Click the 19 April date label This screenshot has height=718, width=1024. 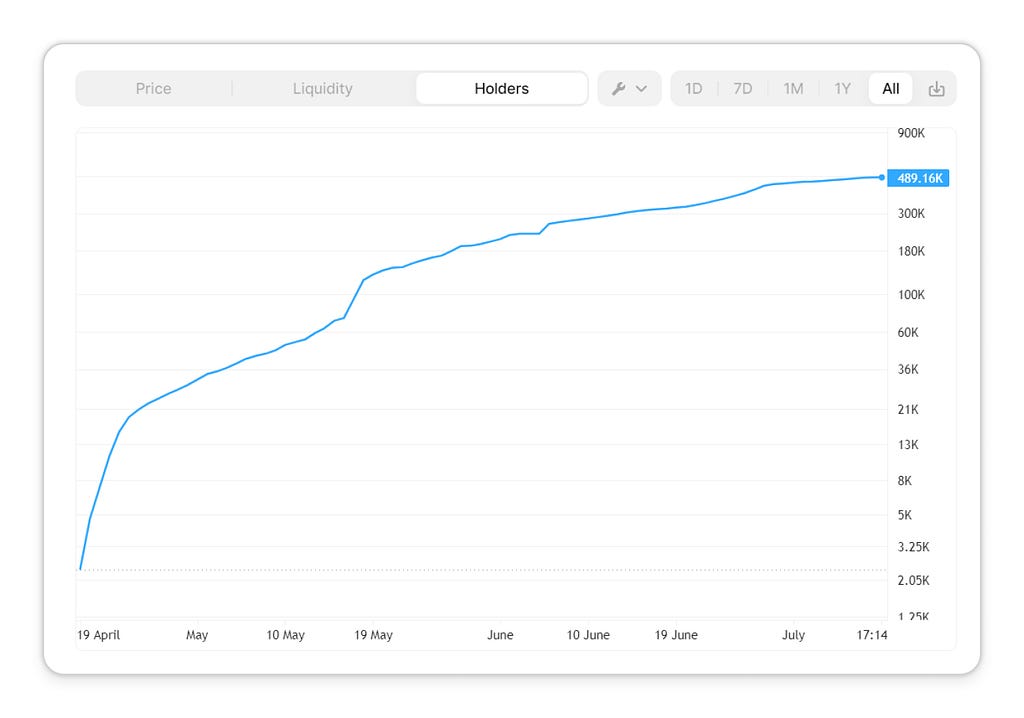(99, 635)
